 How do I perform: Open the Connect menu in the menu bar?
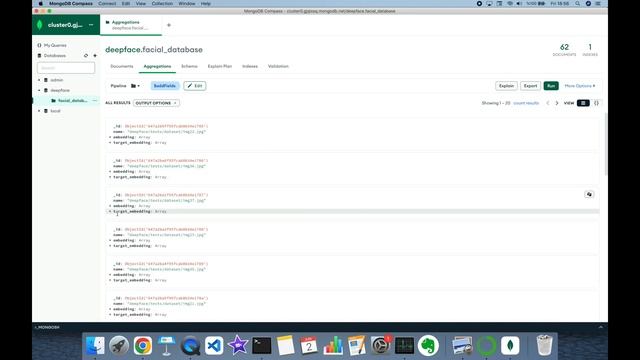click(107, 4)
